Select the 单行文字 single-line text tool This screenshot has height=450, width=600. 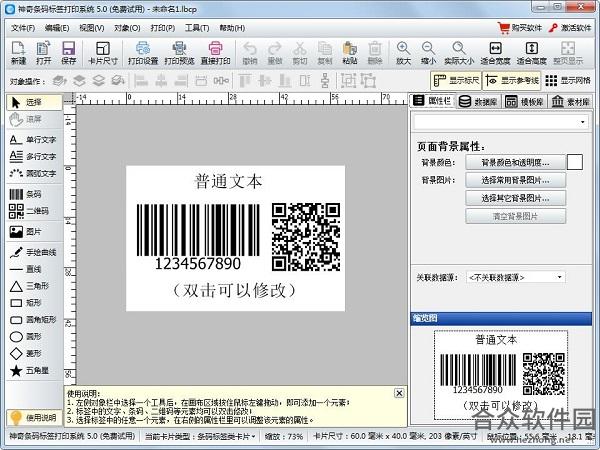pos(34,140)
